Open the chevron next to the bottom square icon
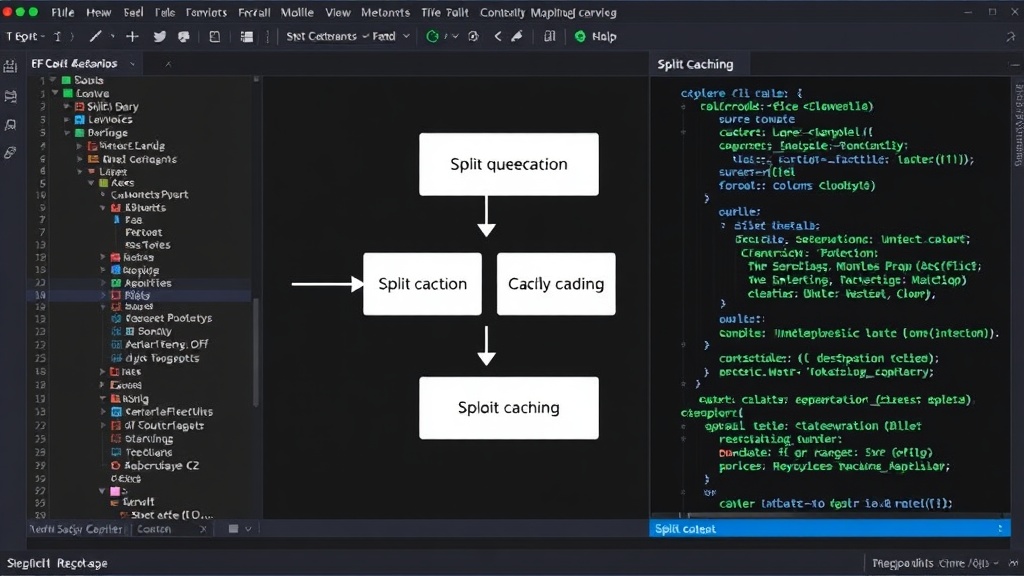 coord(248,529)
